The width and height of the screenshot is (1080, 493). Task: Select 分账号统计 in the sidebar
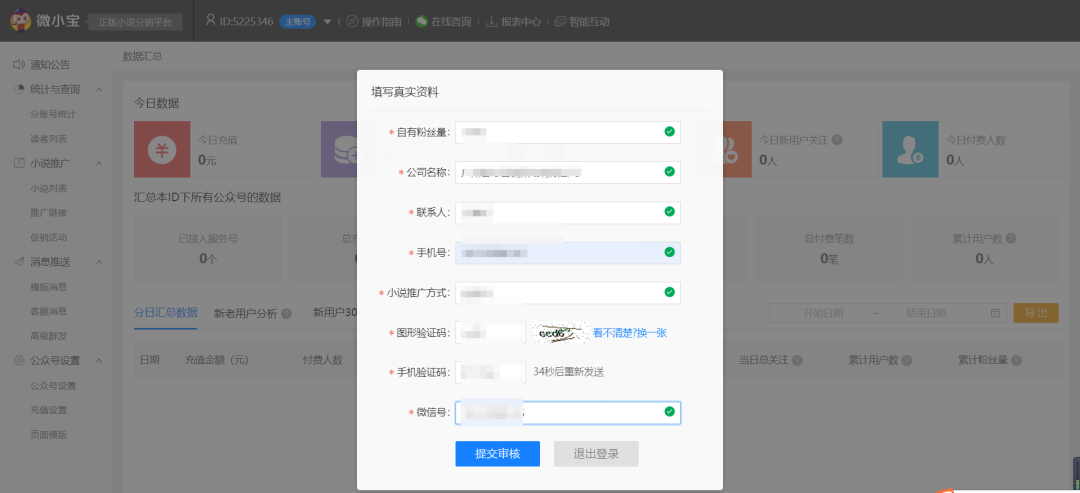[53, 114]
